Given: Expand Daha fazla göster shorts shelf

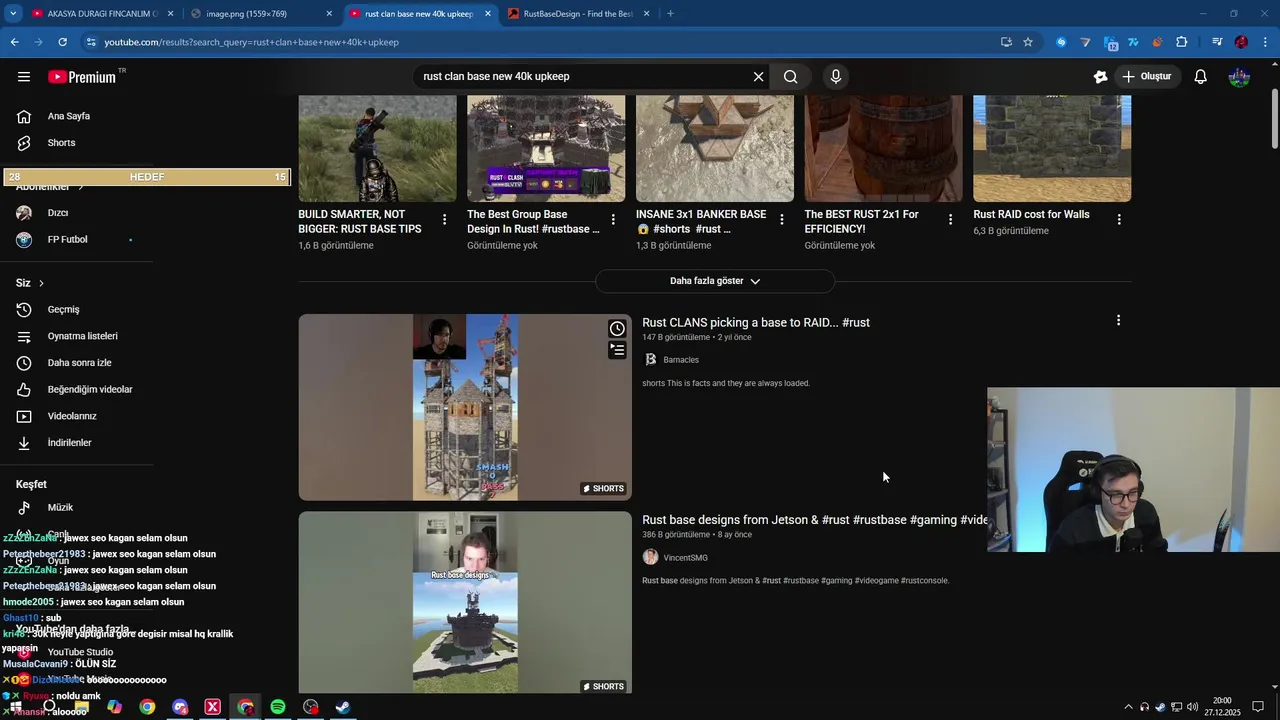Looking at the screenshot, I should point(715,281).
